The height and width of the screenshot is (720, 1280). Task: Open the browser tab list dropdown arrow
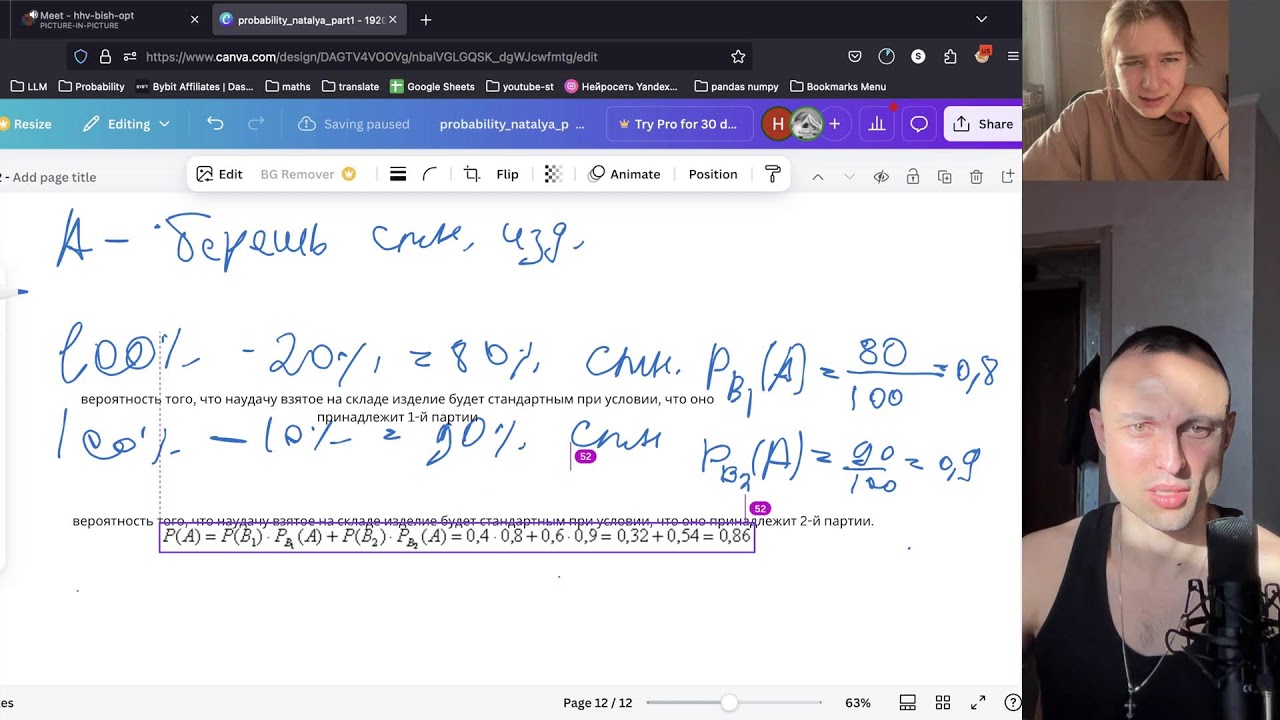coord(981,19)
